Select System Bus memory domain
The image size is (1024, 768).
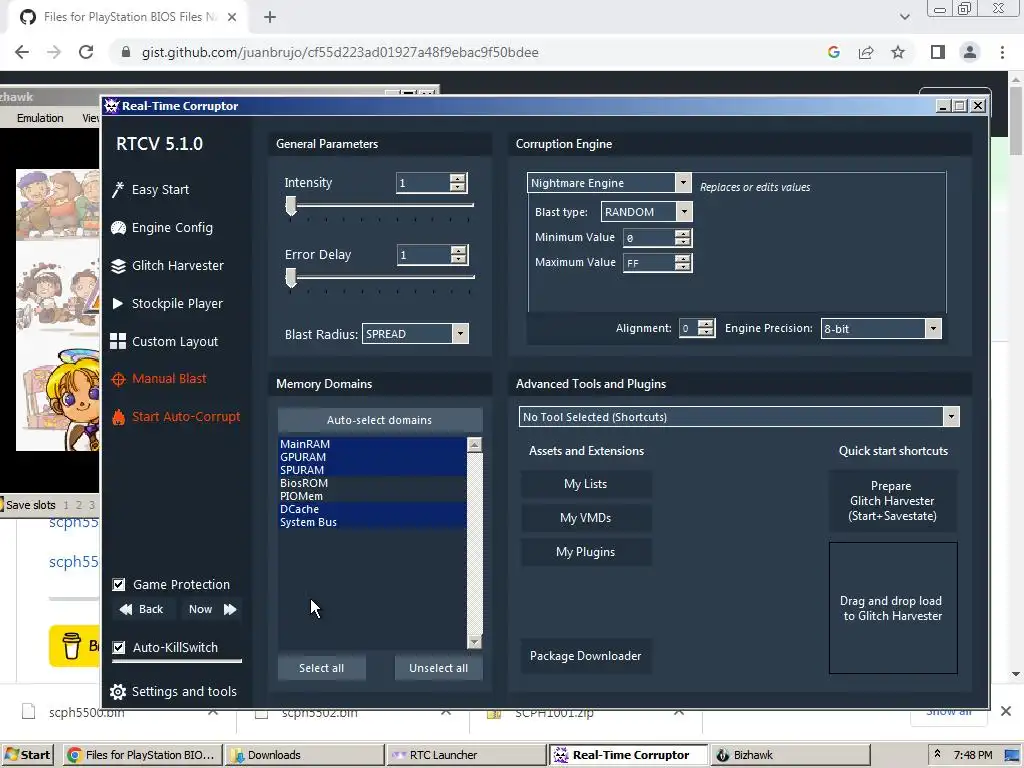click(x=372, y=522)
